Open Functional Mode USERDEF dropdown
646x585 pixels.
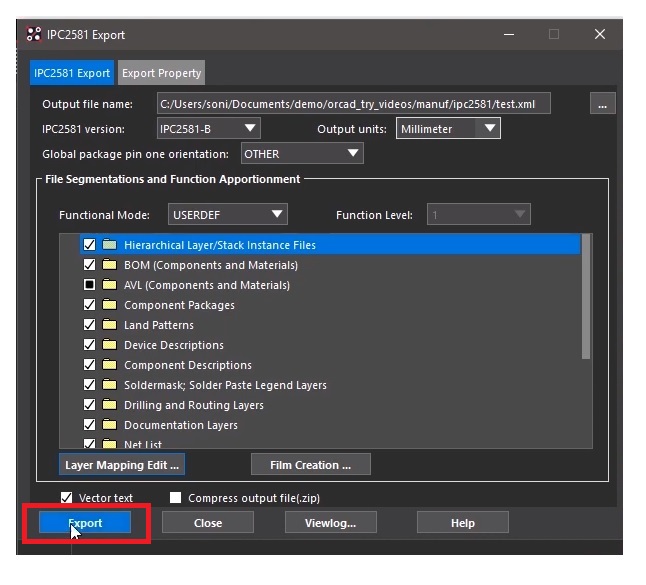point(227,215)
